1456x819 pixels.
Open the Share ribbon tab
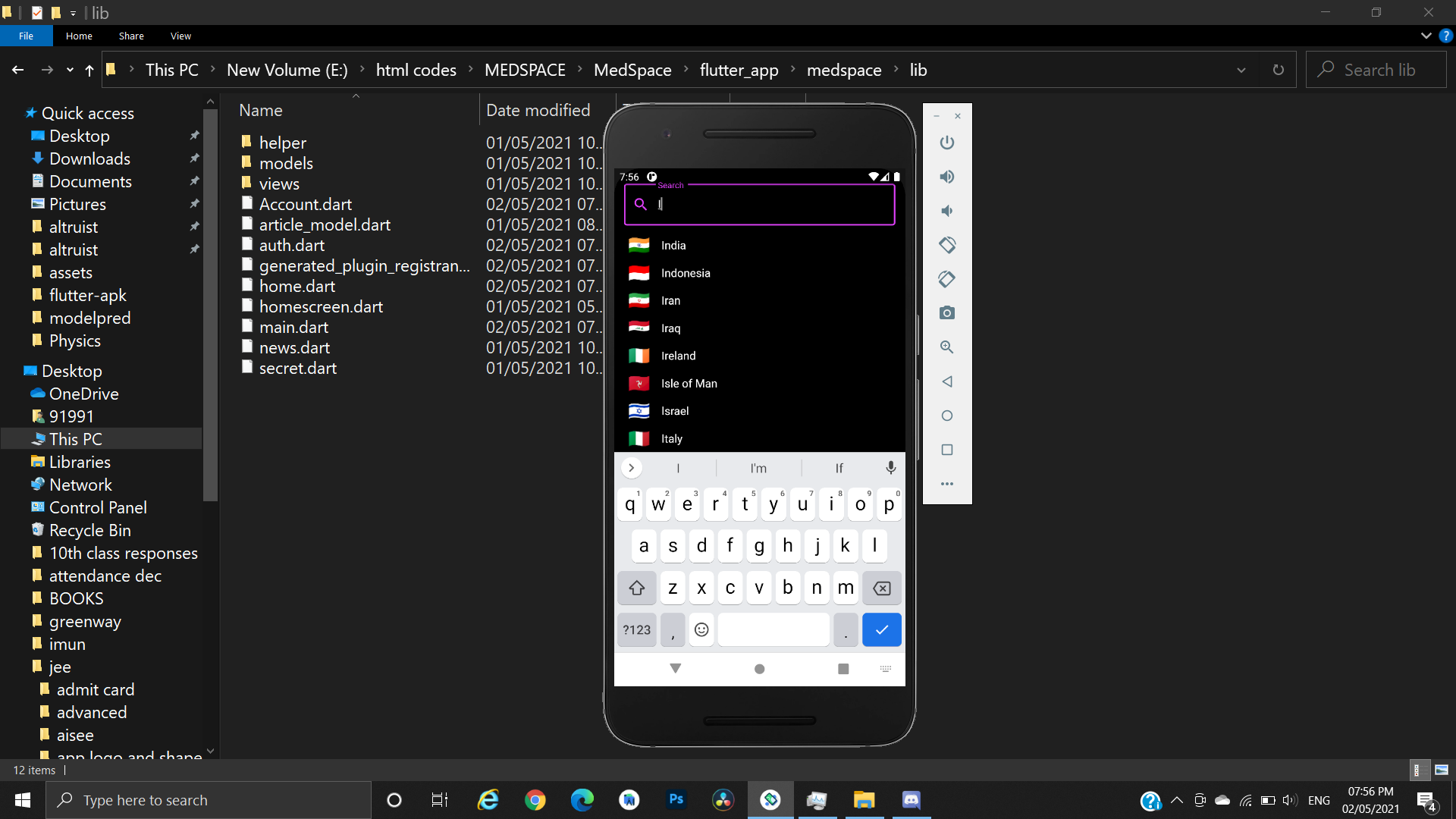(x=131, y=36)
